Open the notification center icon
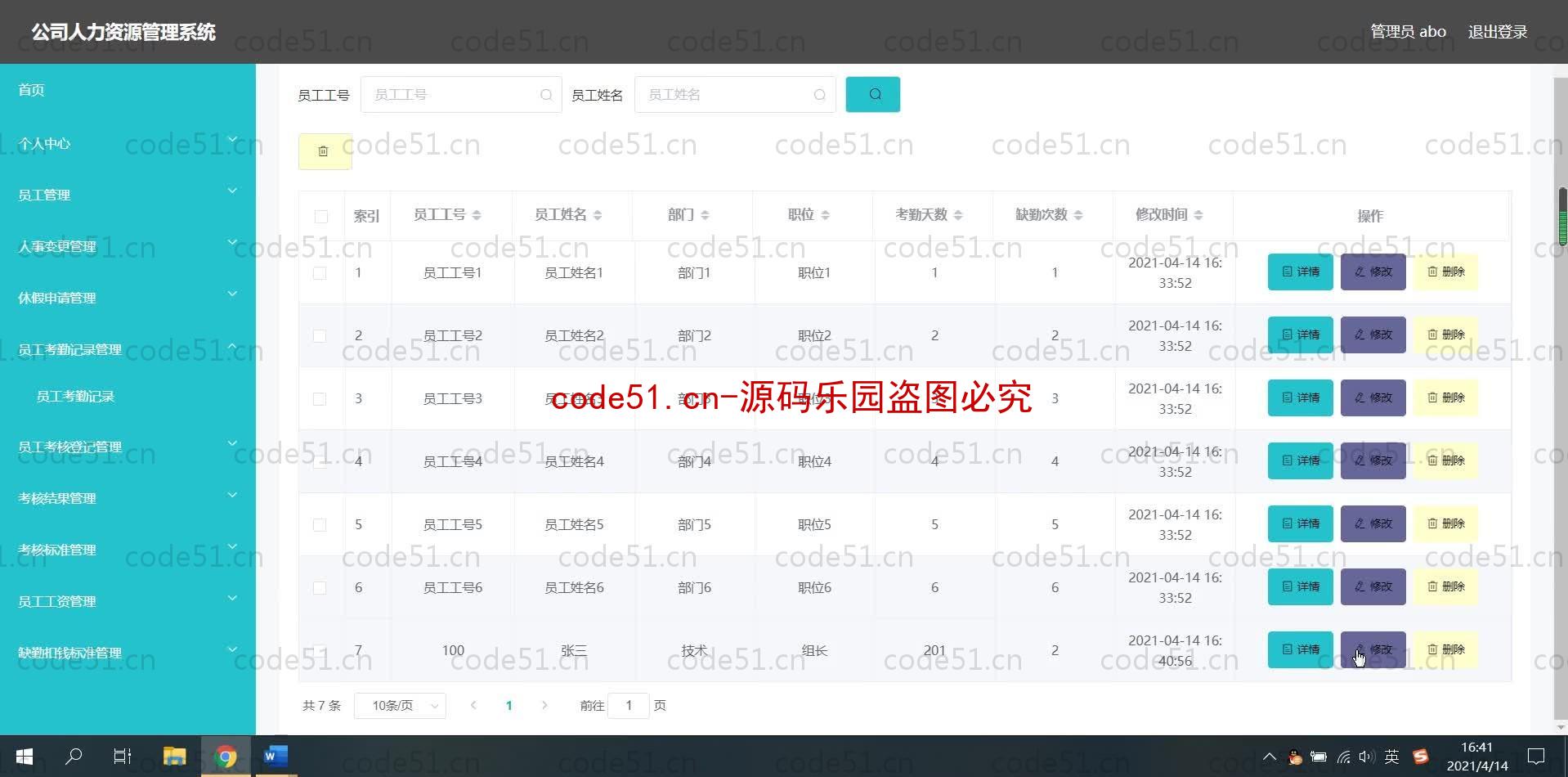This screenshot has width=1568, height=777. coord(1536,757)
